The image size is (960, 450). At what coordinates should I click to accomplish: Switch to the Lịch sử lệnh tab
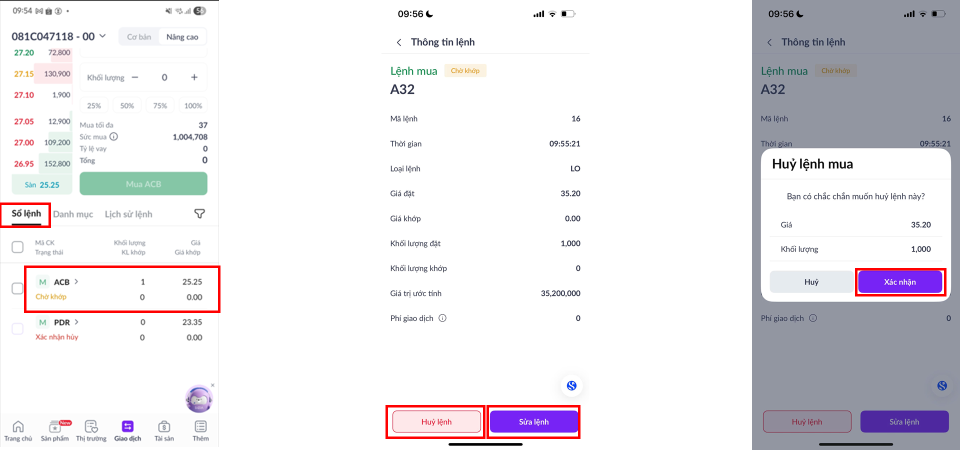pos(128,214)
